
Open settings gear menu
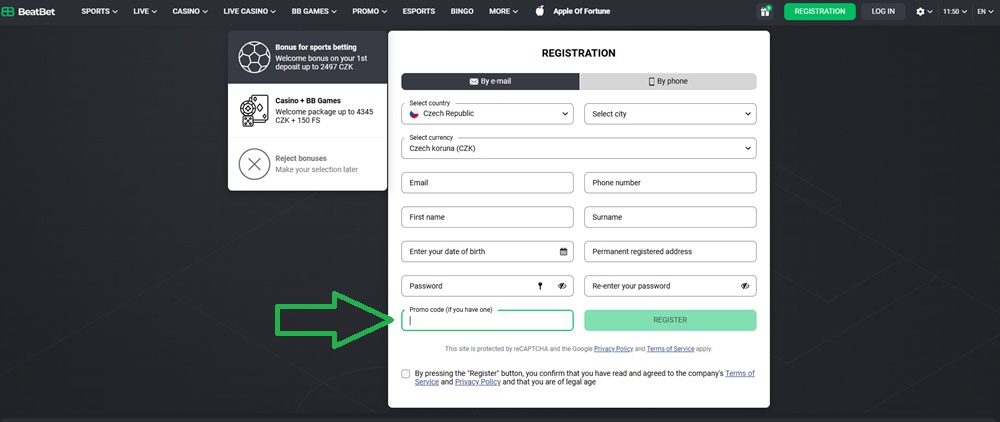tap(921, 12)
